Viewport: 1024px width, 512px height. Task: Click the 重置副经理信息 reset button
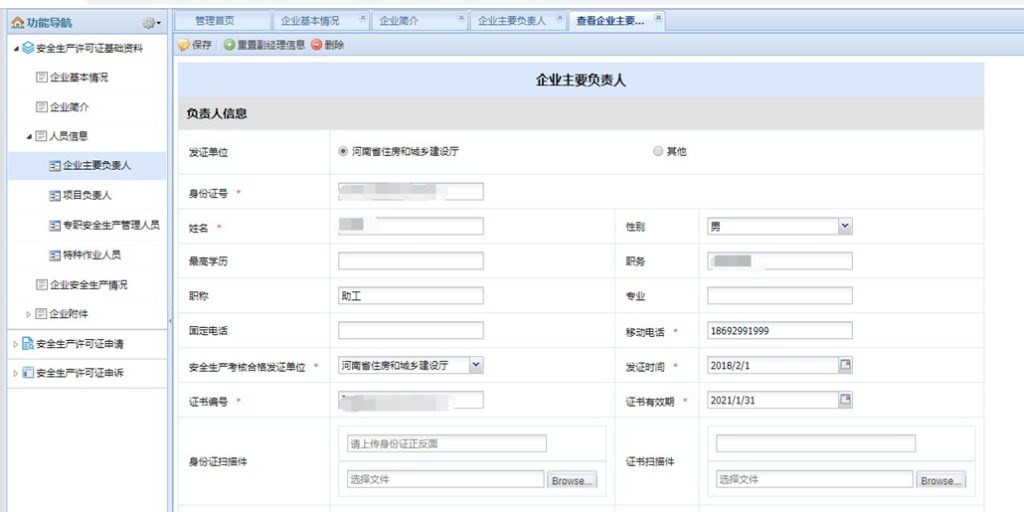coord(264,45)
